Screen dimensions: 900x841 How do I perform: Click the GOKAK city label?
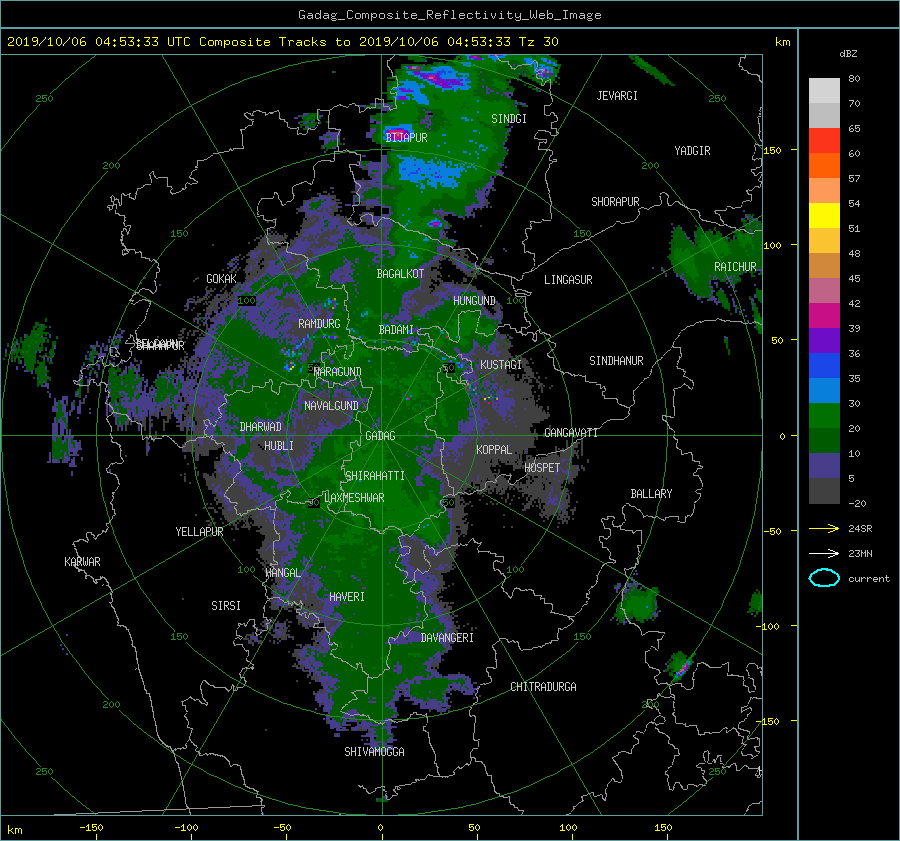(222, 279)
